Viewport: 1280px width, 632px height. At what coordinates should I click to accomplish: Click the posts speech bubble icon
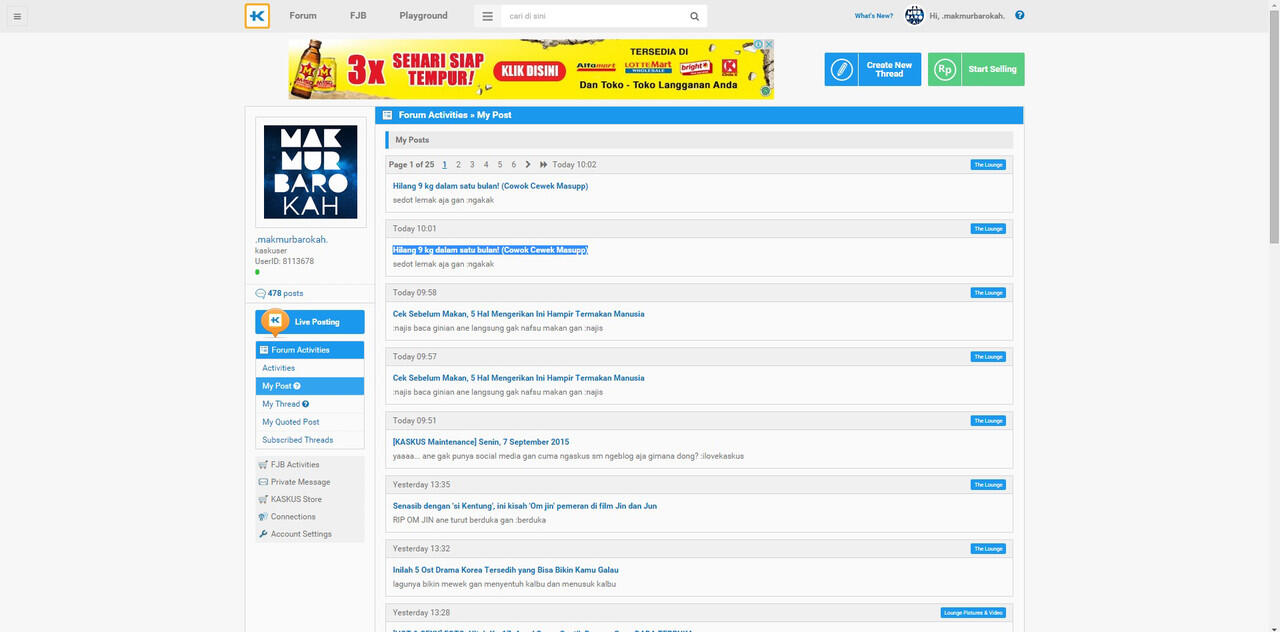coord(261,293)
